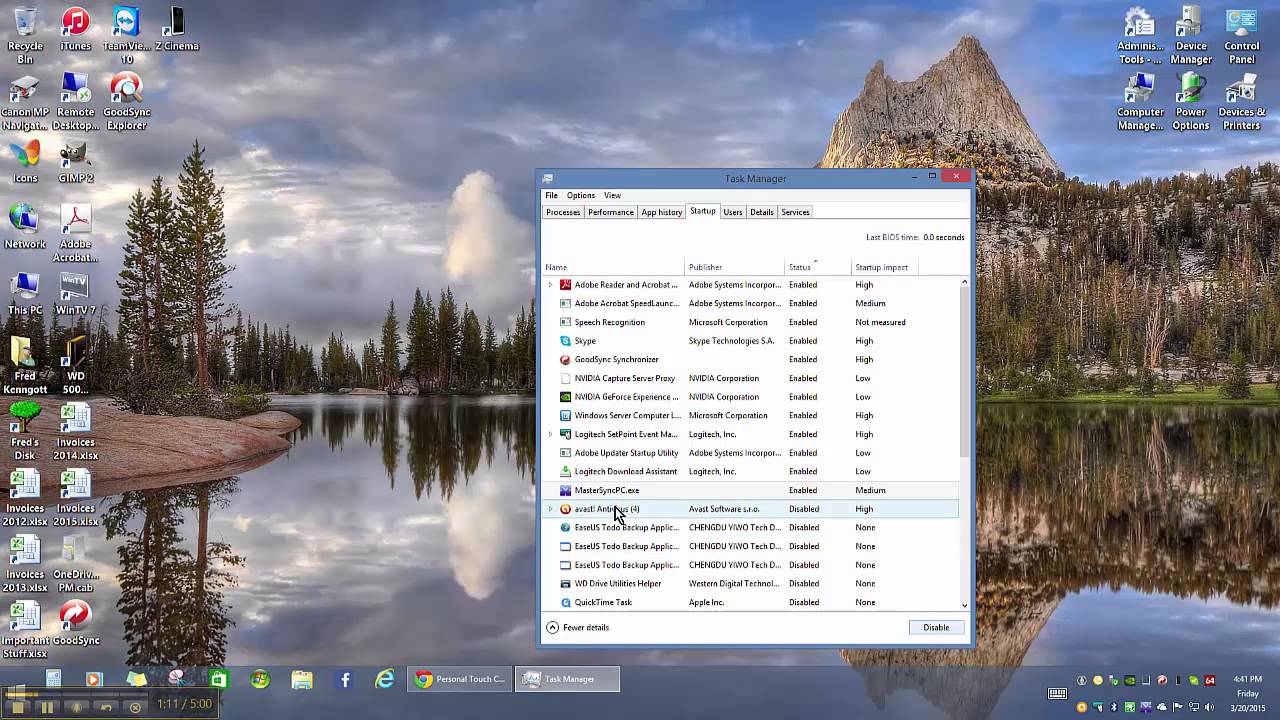
Task: Open TeamViewer 10 desktop shortcut
Action: pos(127,36)
